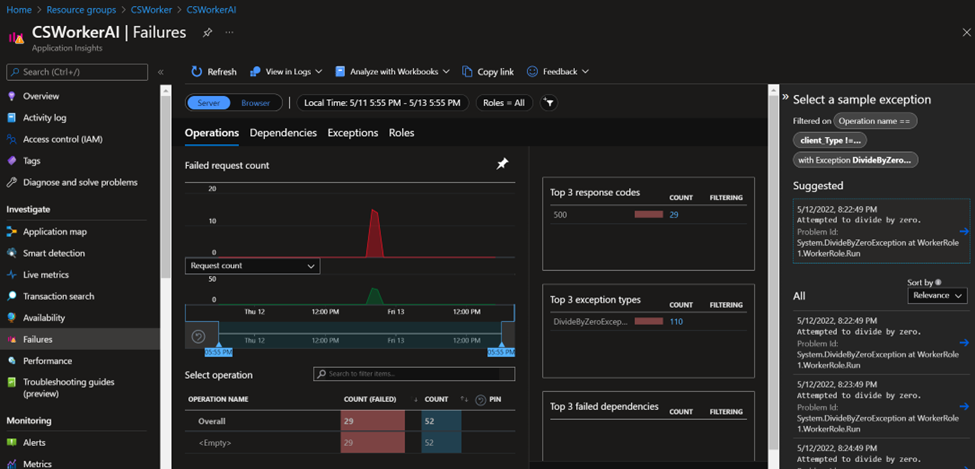The image size is (975, 469).
Task: Click right 05:55 PM range handle
Action: 501,352
